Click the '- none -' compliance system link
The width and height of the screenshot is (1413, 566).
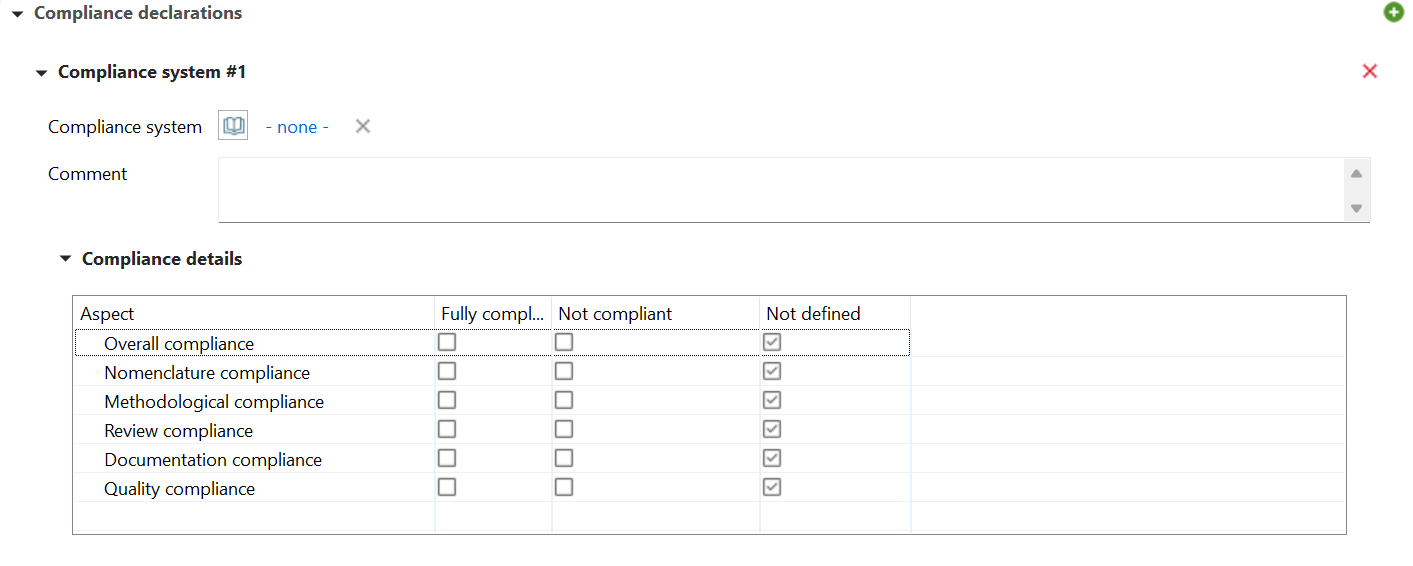[x=297, y=127]
